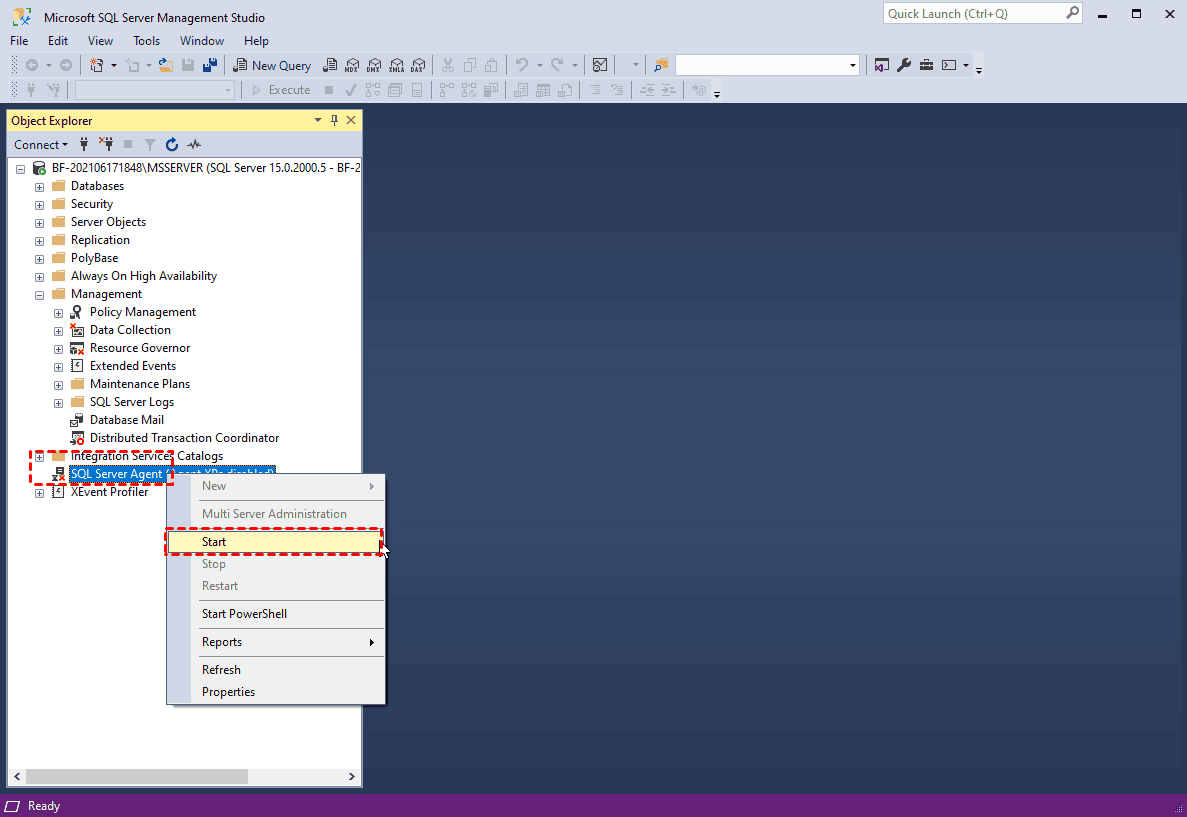The image size is (1187, 817).
Task: Open the Solution Explorer toolbar icon
Action: [x=881, y=66]
